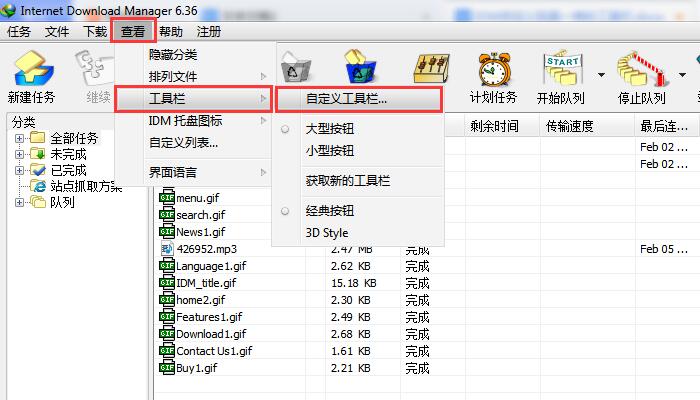This screenshot has width=700, height=400.
Task: Open the 文件 menu
Action: [x=57, y=32]
